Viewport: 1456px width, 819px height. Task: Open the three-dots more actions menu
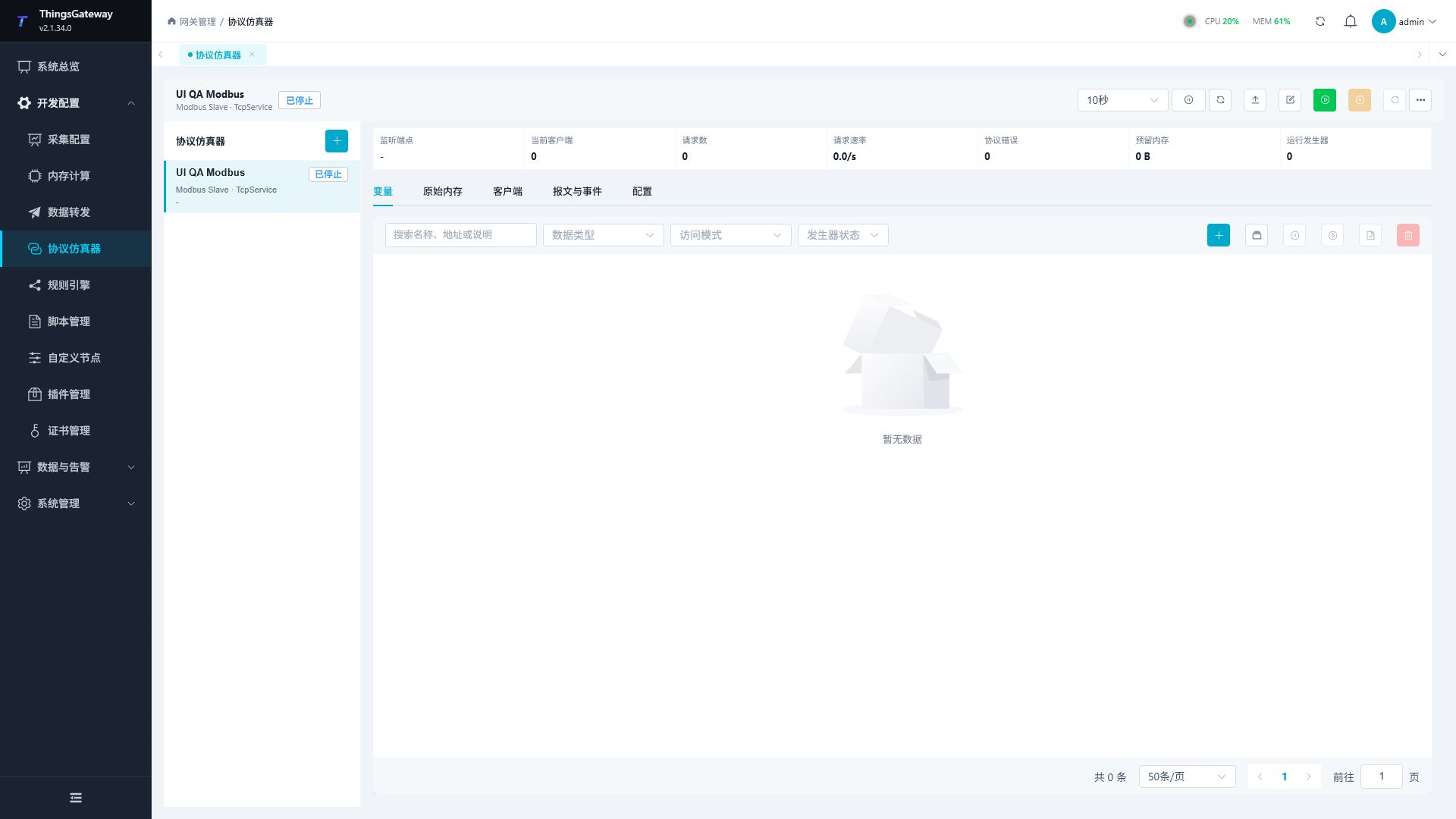1420,100
